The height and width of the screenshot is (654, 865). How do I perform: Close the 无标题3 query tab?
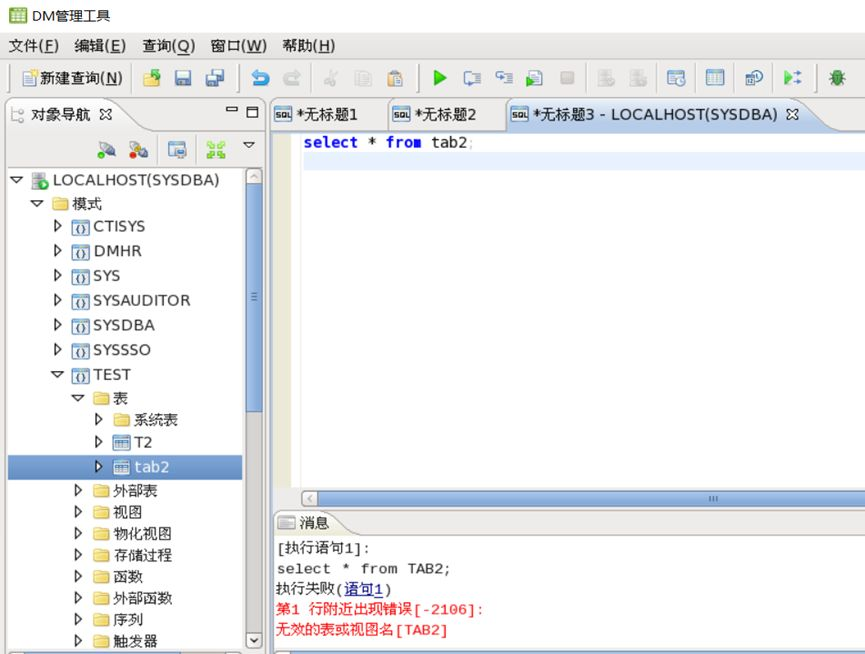[x=792, y=114]
